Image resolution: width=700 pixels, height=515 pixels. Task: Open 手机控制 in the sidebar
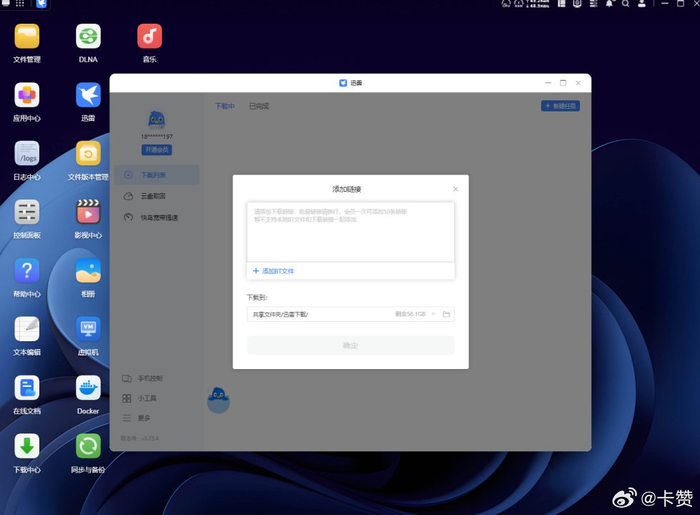[x=143, y=378]
